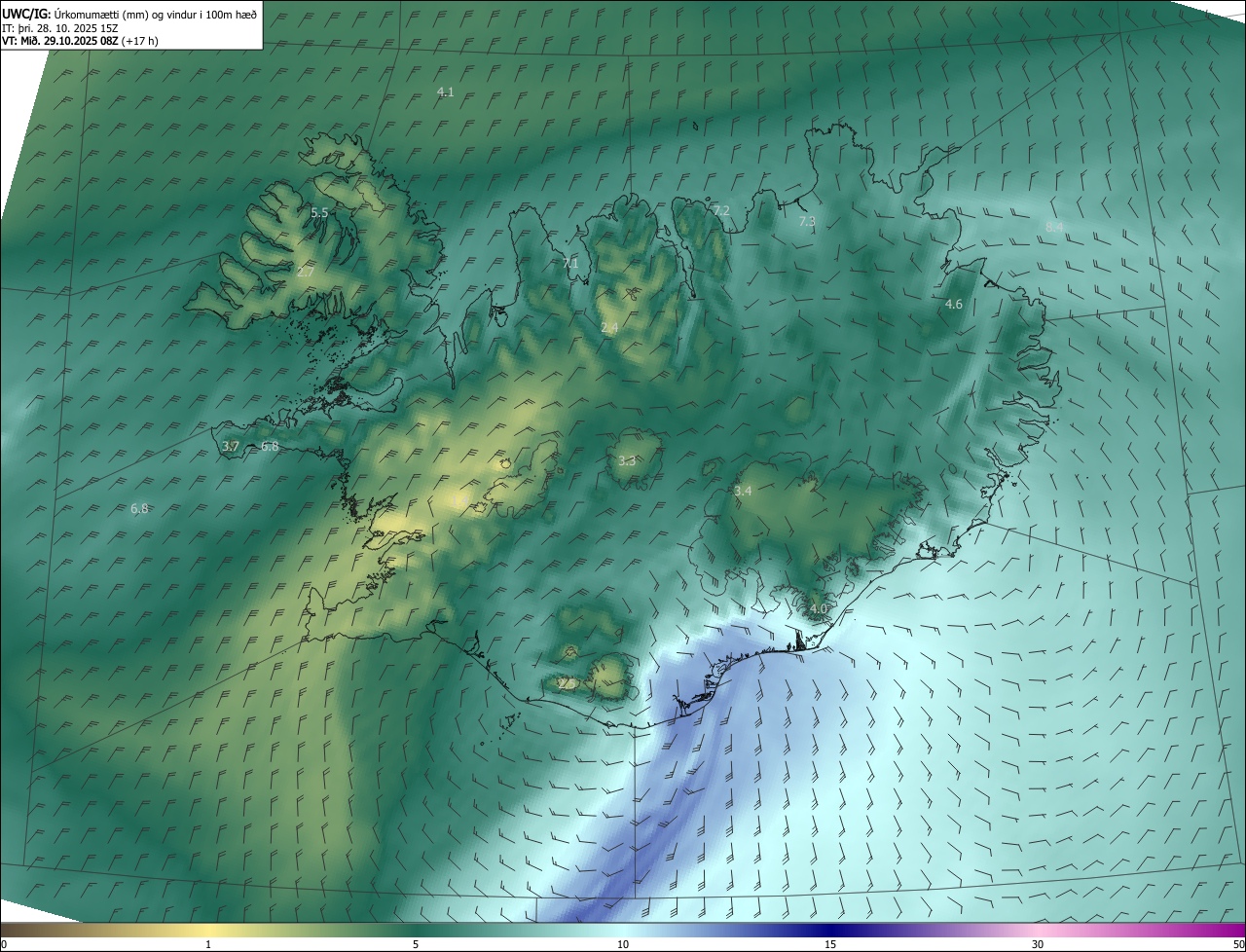The height and width of the screenshot is (952, 1246).
Task: Click the colour scale tick label 30
Action: [x=1038, y=945]
